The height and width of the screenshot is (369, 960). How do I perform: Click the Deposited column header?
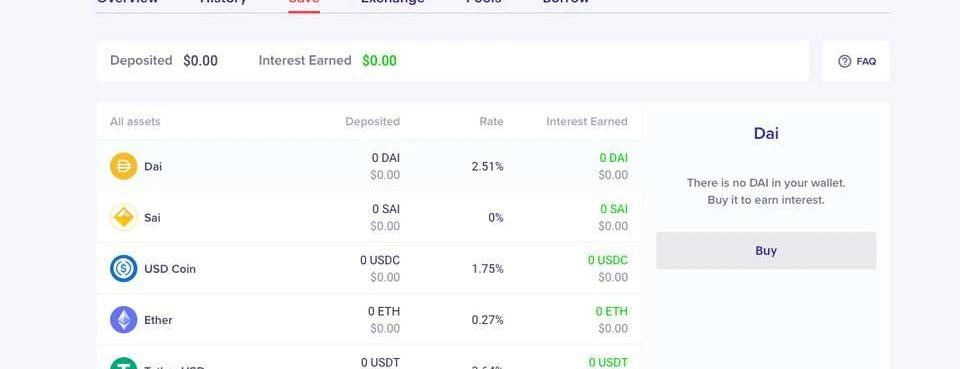pos(372,121)
